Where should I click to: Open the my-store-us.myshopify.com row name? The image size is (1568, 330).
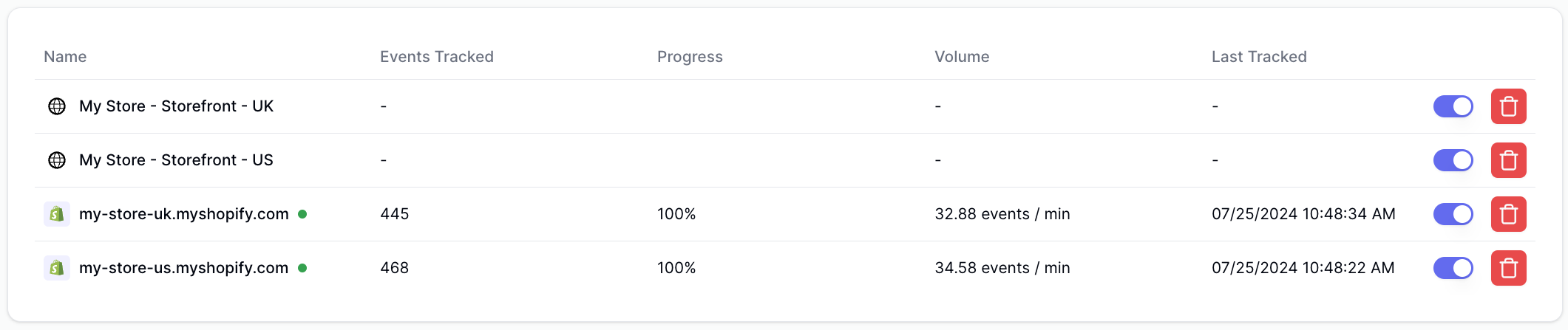tap(184, 268)
